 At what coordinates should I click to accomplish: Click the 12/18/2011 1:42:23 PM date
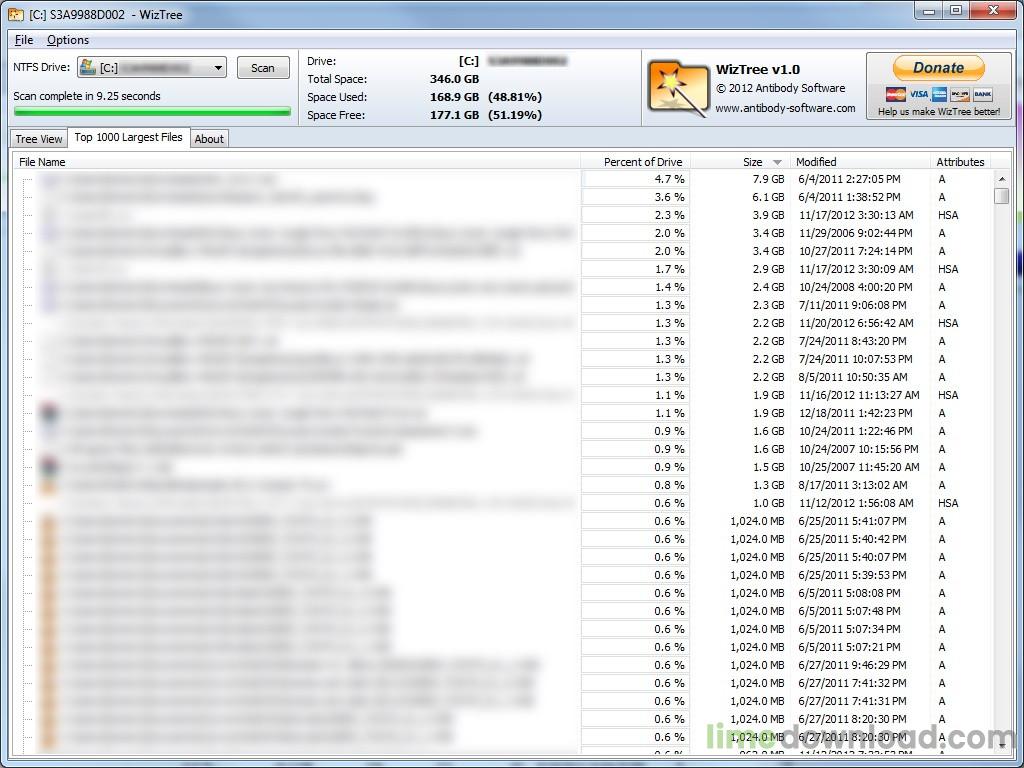coord(856,413)
